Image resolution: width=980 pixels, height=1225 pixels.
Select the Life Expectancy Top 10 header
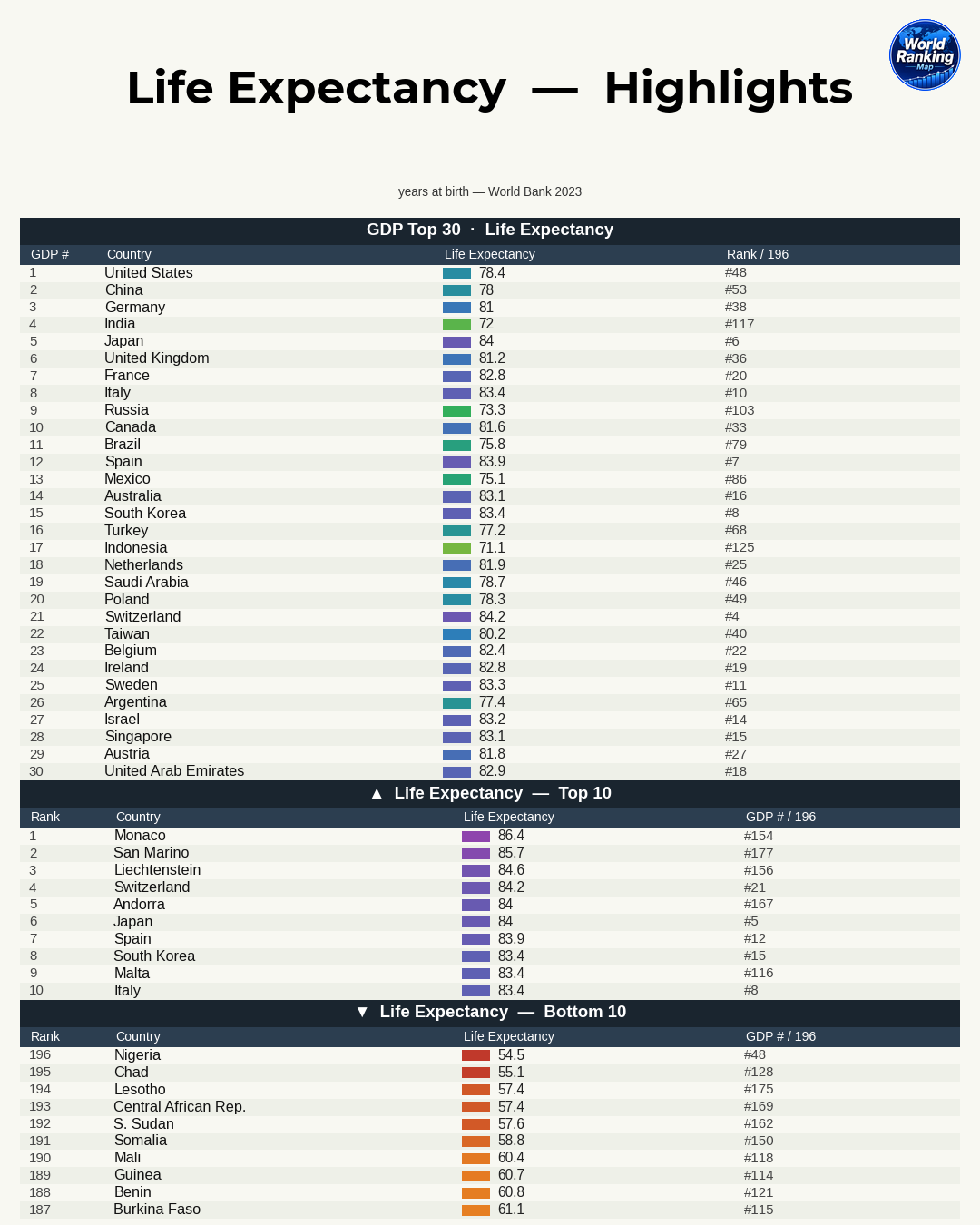490,794
